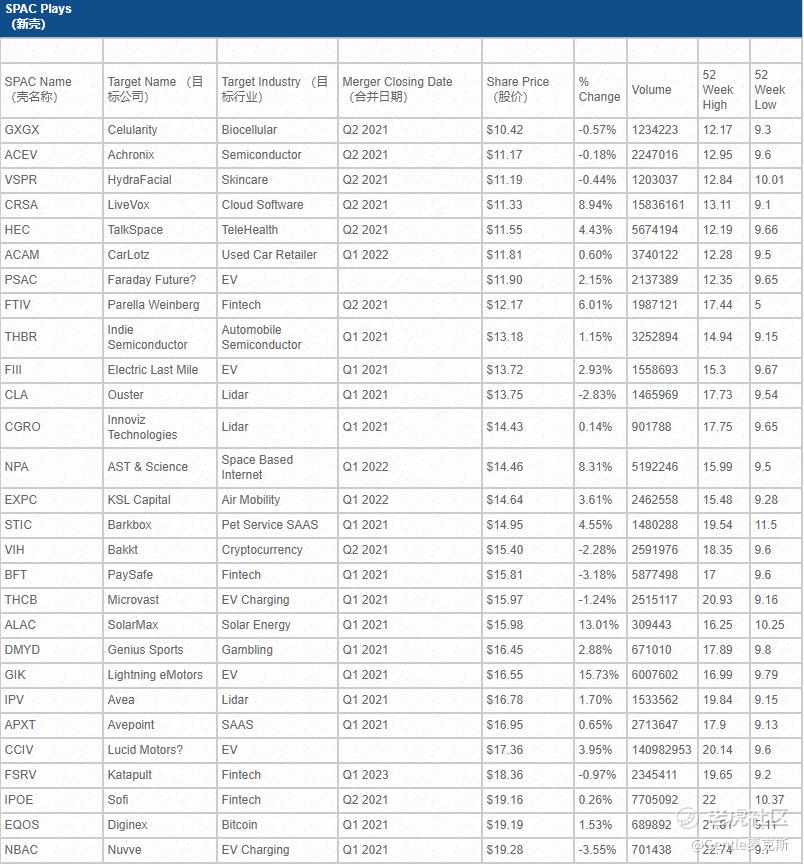
Task: Click the Barkbox target name
Action: (x=129, y=525)
